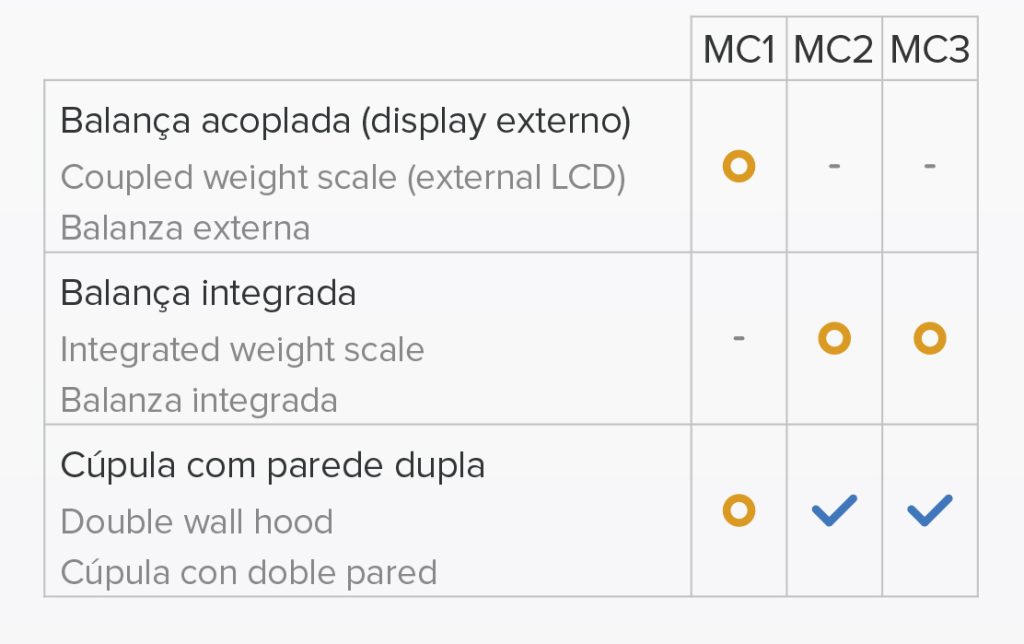
Task: Click the 'Double wall hood' English label
Action: pyautogui.click(x=197, y=522)
